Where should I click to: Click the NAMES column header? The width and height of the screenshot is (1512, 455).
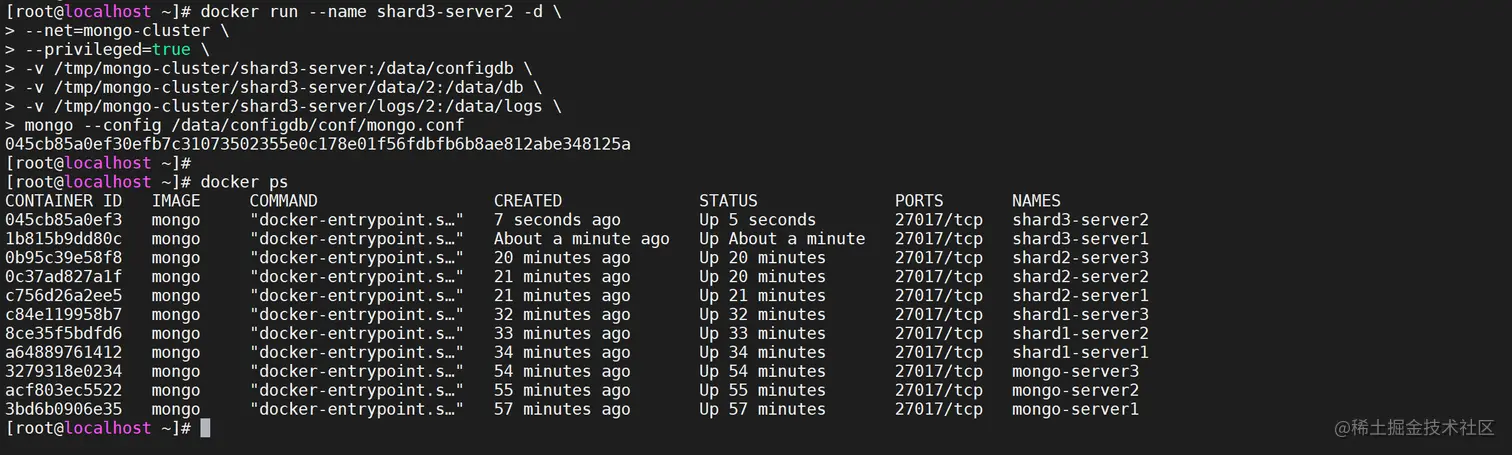(1036, 201)
